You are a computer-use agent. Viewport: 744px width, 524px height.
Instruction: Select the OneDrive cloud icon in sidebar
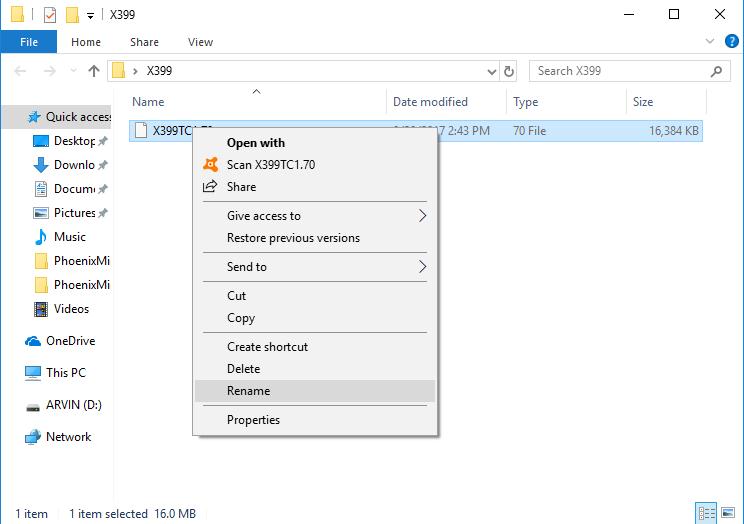pyautogui.click(x=33, y=341)
